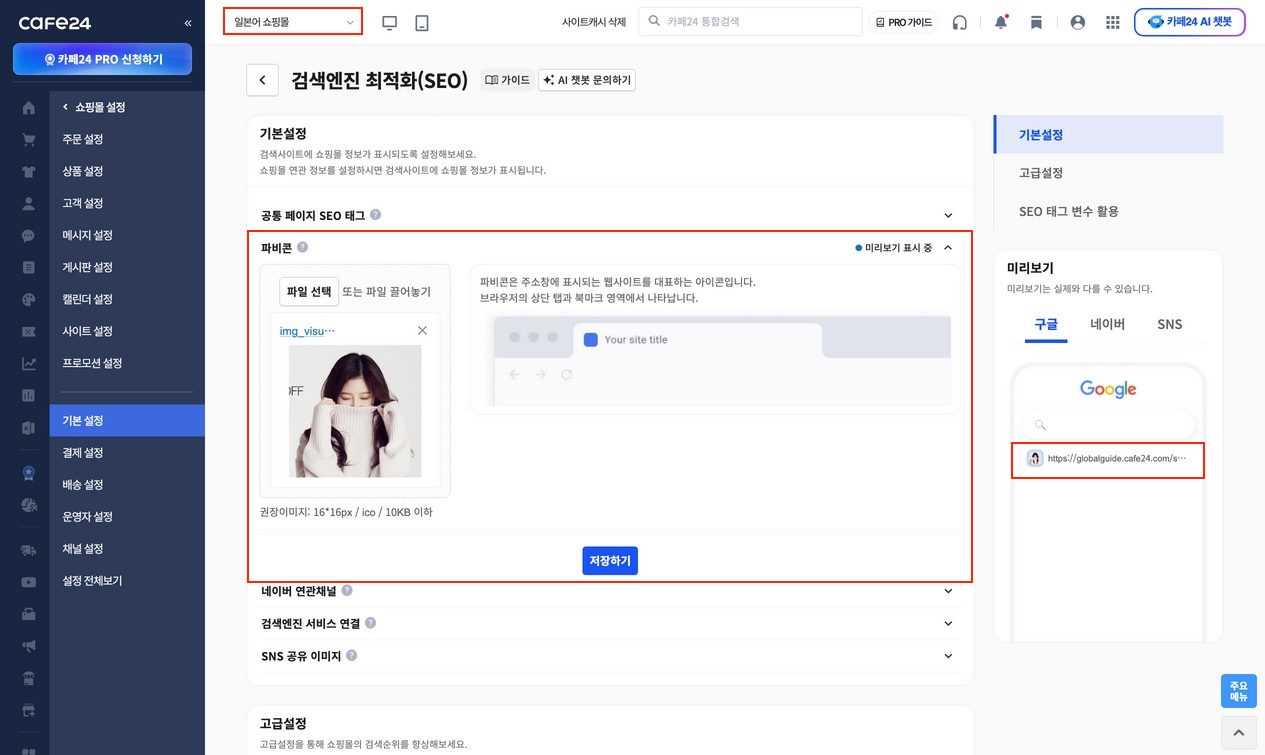1265x755 pixels.
Task: Switch preview to the 구글 tab
Action: (1047, 324)
